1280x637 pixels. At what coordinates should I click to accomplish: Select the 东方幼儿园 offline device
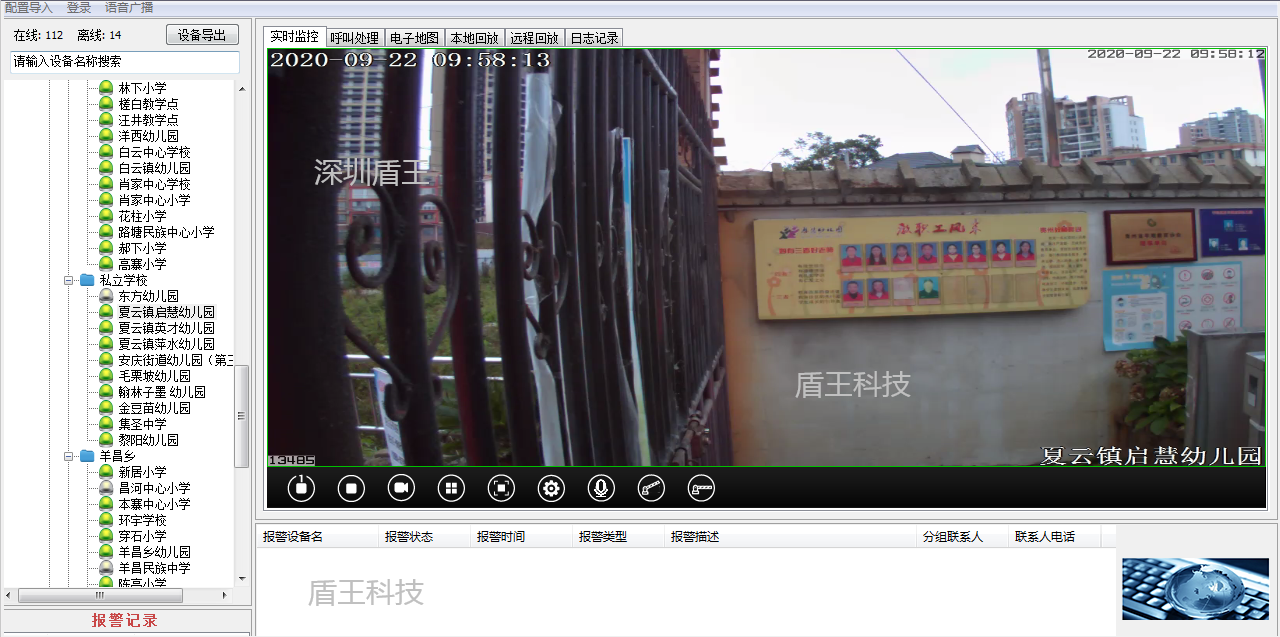pos(148,297)
